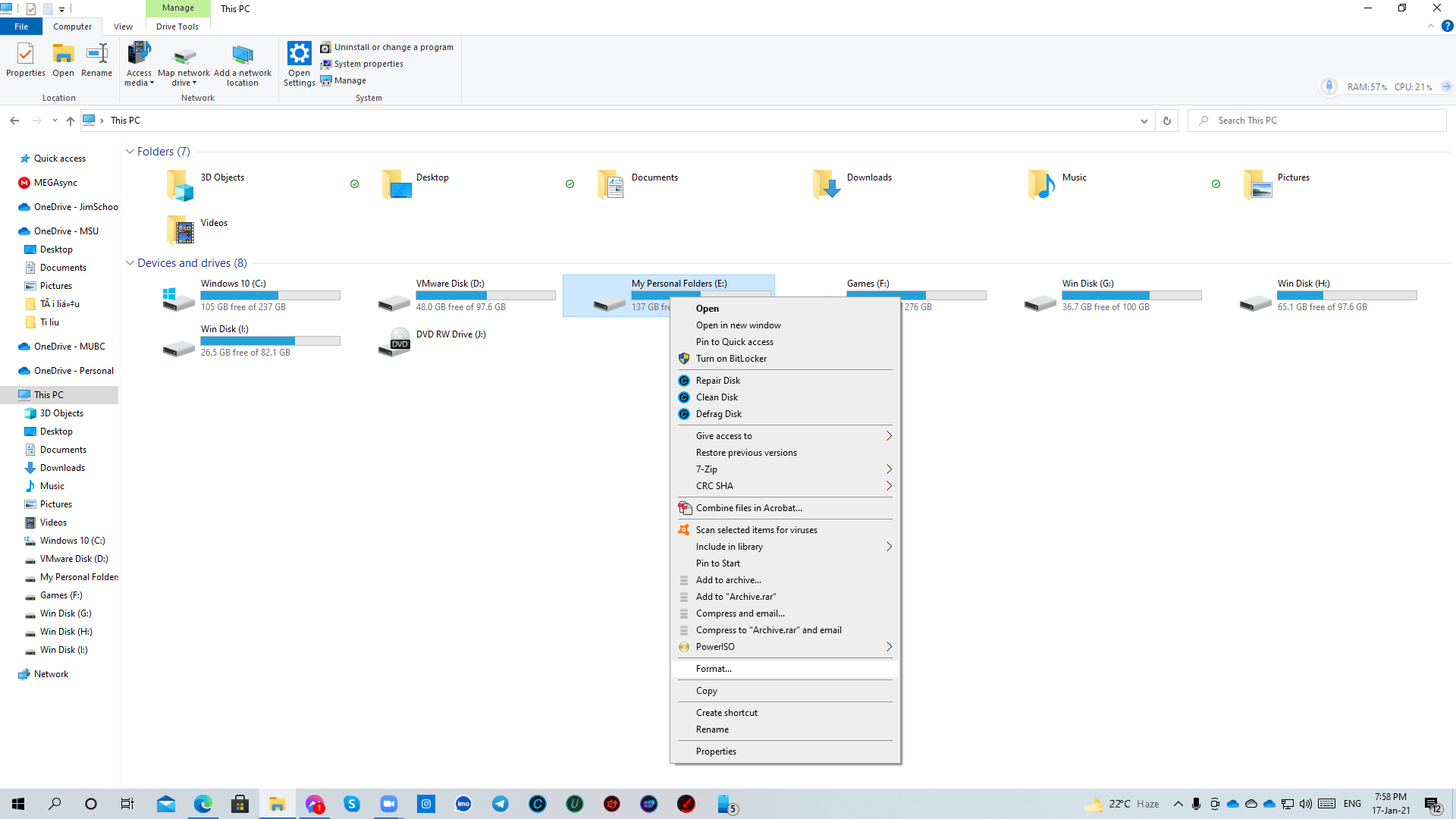Refresh This PC with the refresh icon
This screenshot has width=1456, height=819.
coord(1166,120)
